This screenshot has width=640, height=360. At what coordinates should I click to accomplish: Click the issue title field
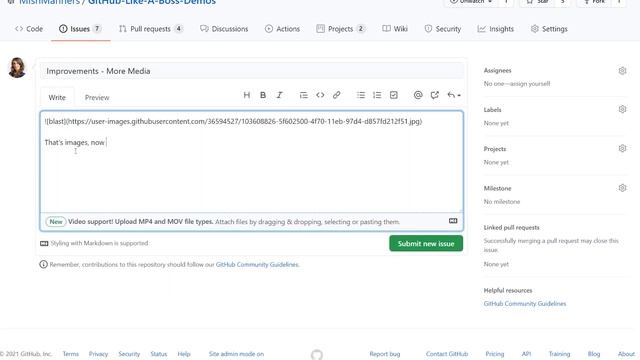pos(252,71)
